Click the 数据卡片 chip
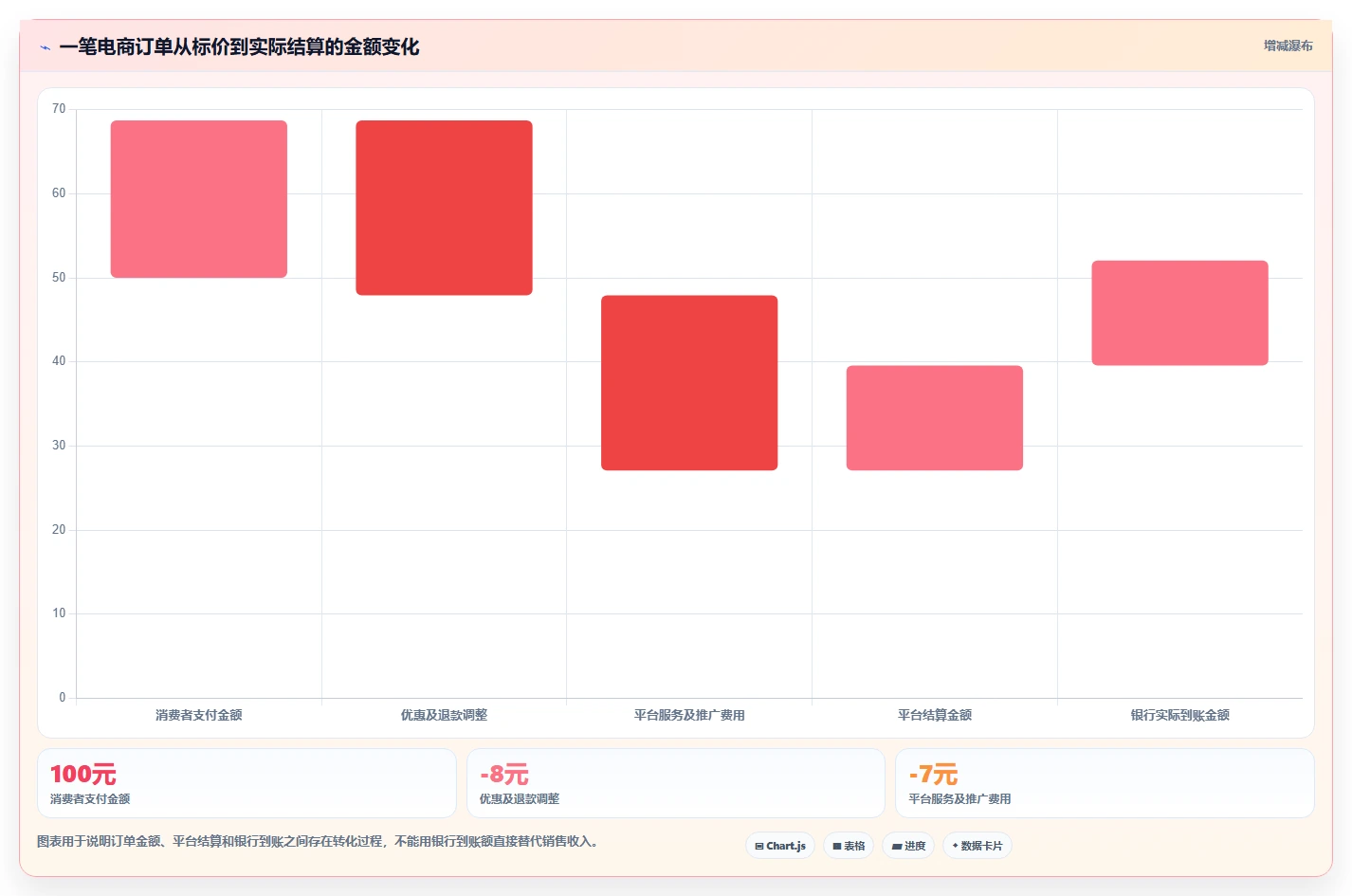 point(977,846)
